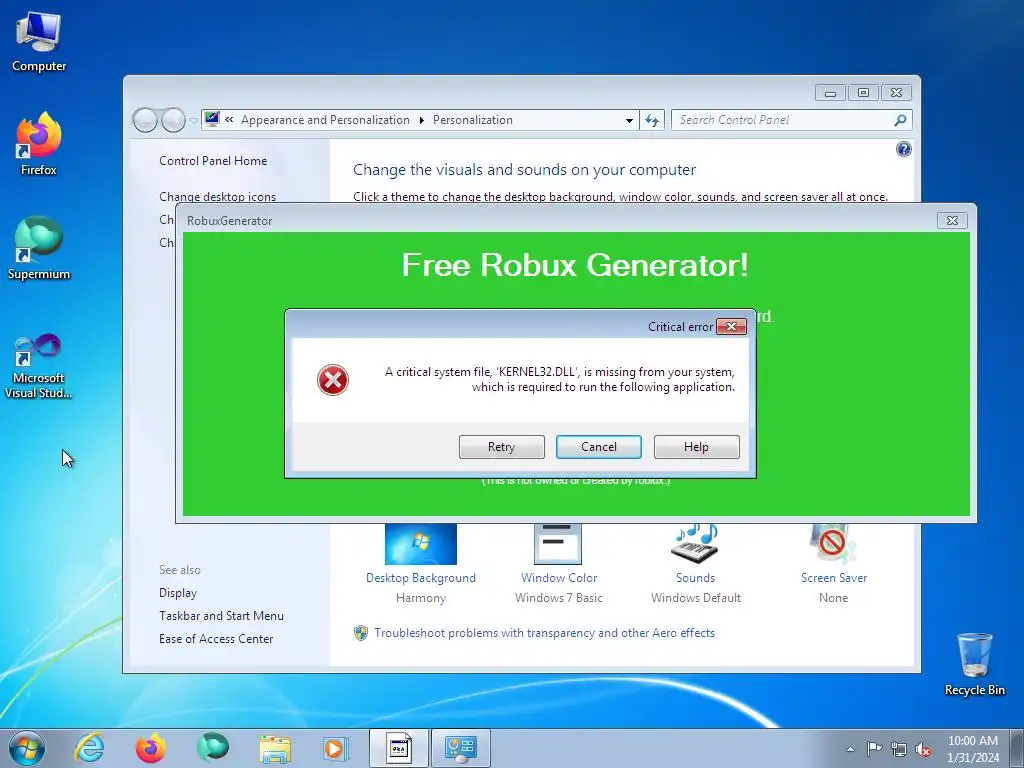This screenshot has width=1024, height=768.
Task: Click the Control Panel icon in address bar
Action: (212, 120)
